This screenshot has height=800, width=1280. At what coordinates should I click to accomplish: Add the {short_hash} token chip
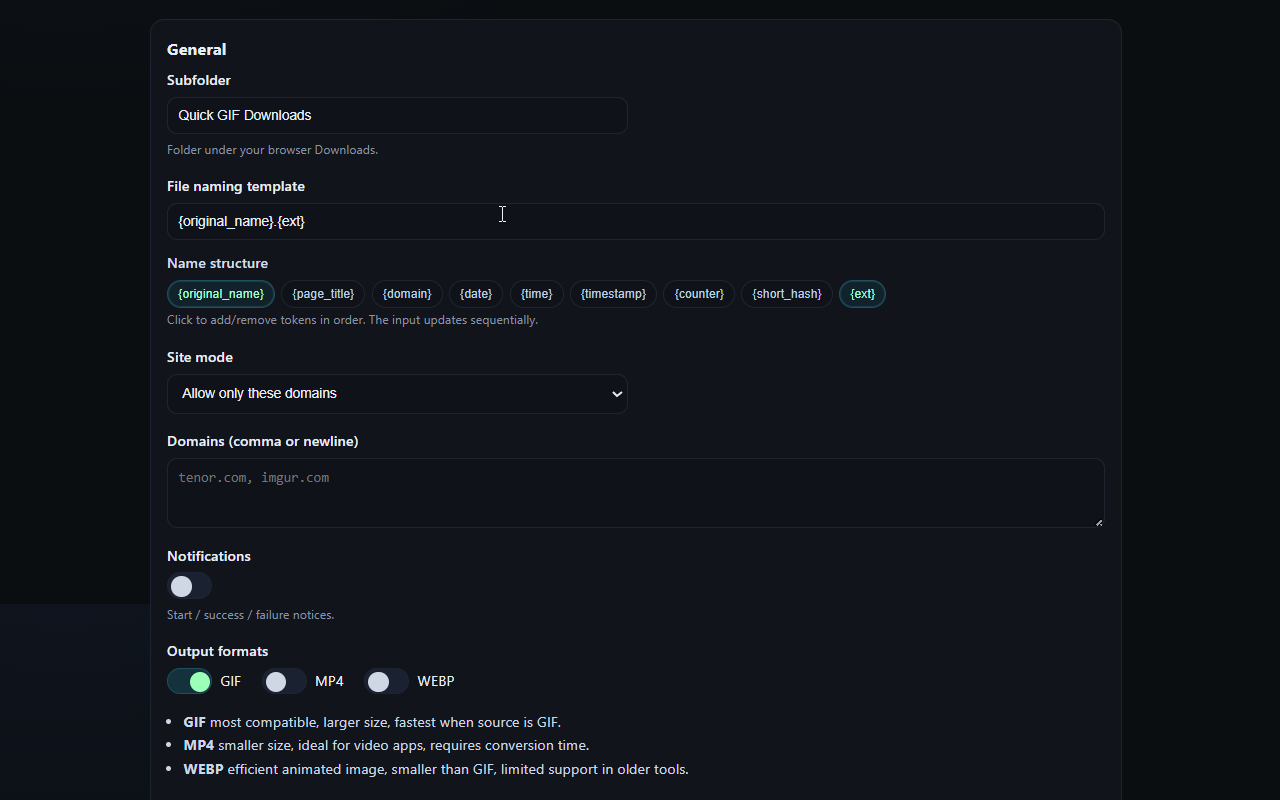click(787, 294)
